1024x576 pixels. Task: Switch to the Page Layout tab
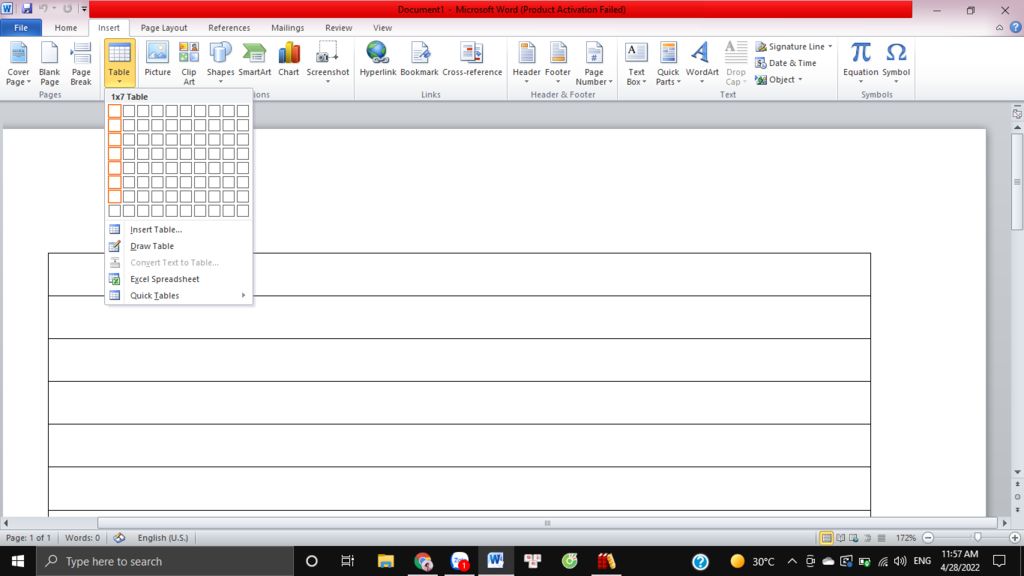point(164,28)
